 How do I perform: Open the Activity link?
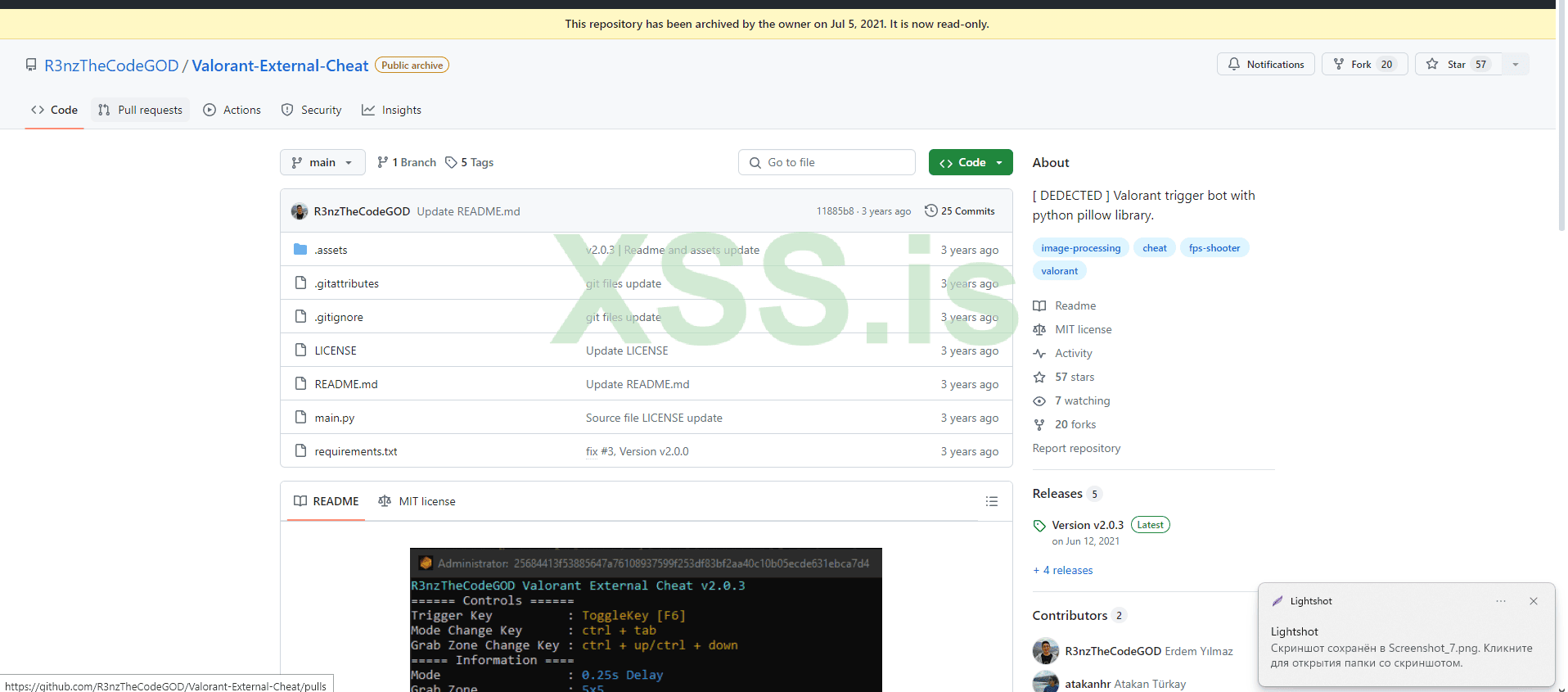tap(1063, 353)
